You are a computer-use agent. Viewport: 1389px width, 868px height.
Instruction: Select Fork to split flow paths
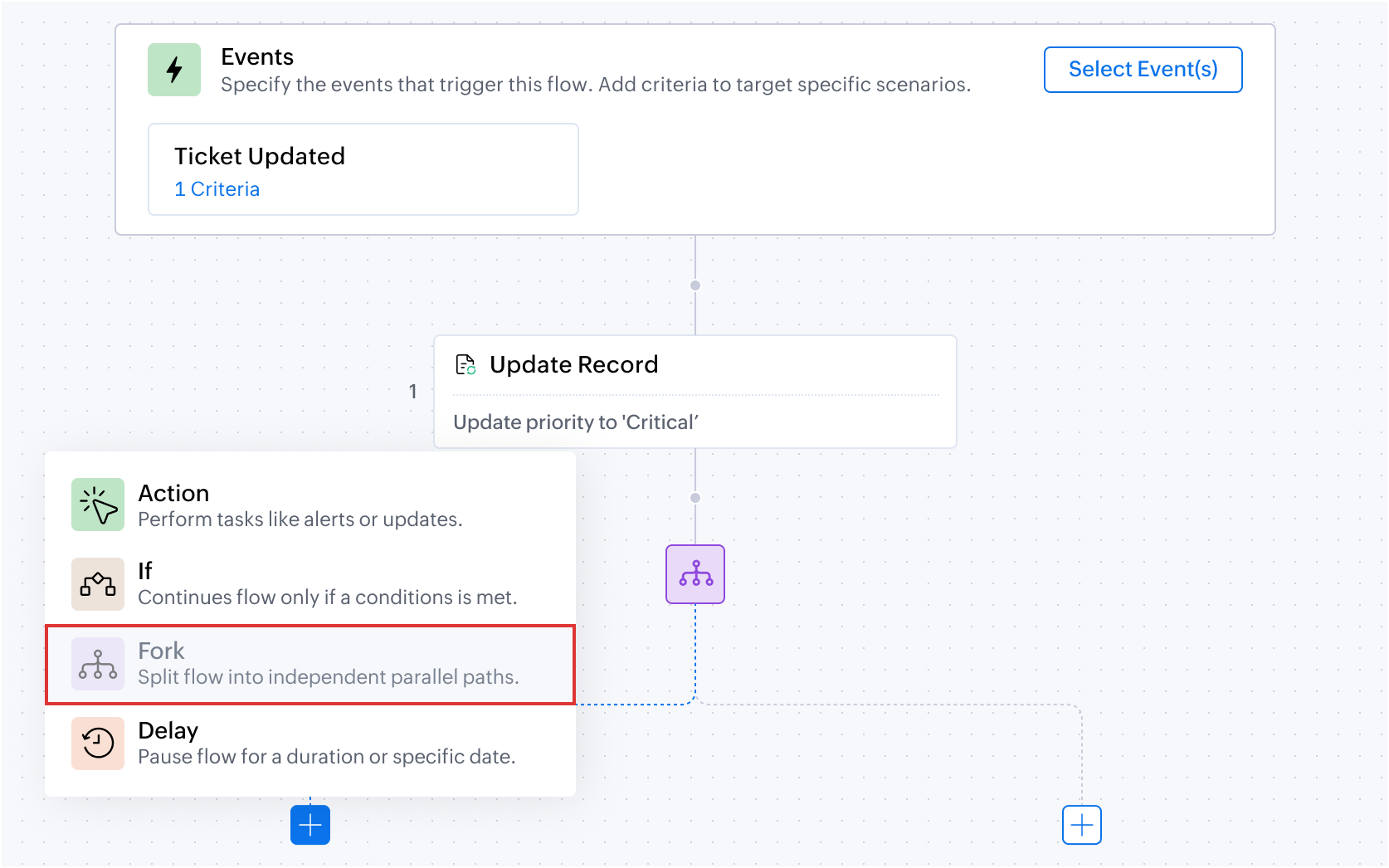[310, 665]
